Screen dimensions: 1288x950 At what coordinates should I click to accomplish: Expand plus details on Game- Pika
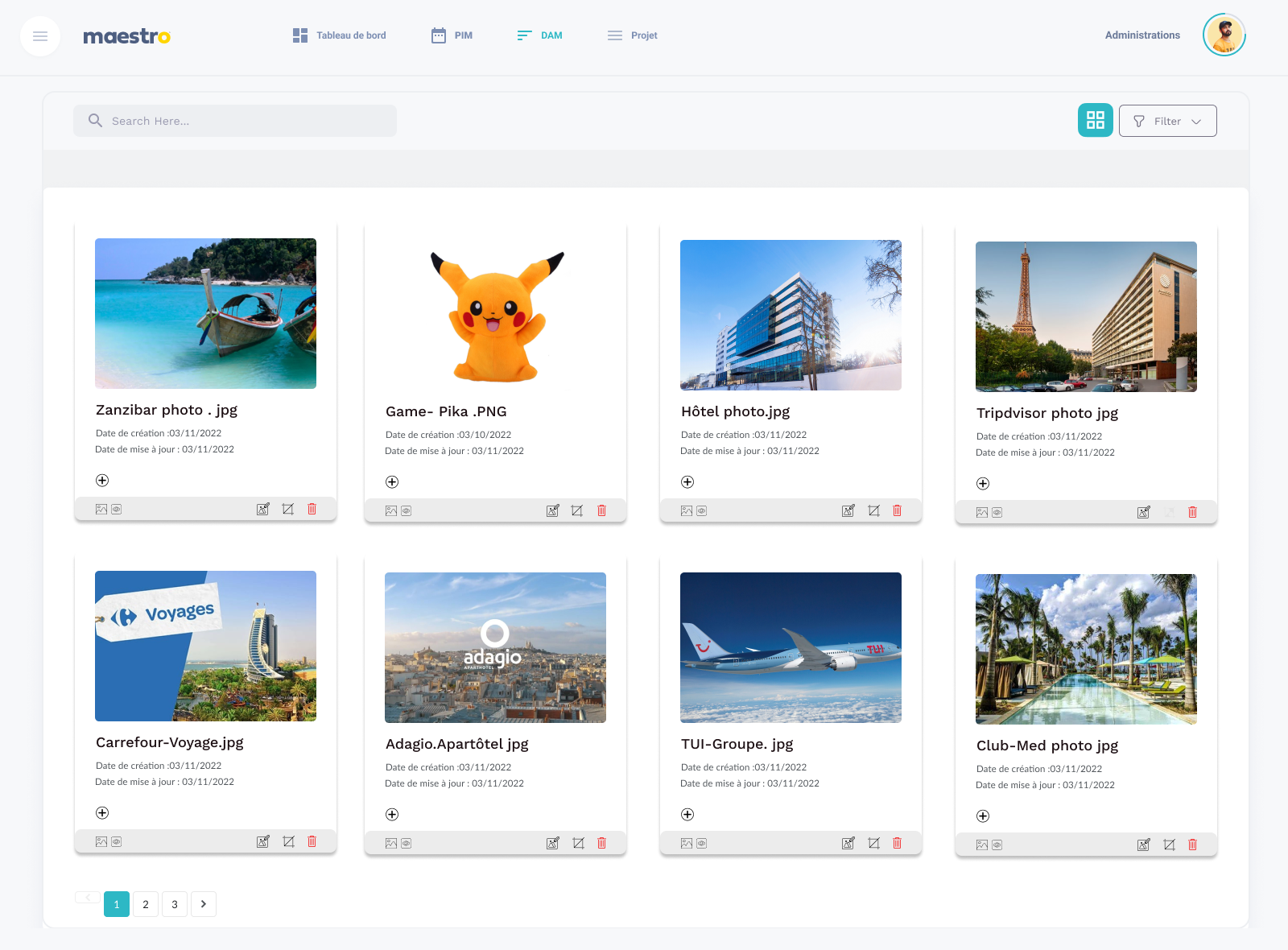[392, 481]
